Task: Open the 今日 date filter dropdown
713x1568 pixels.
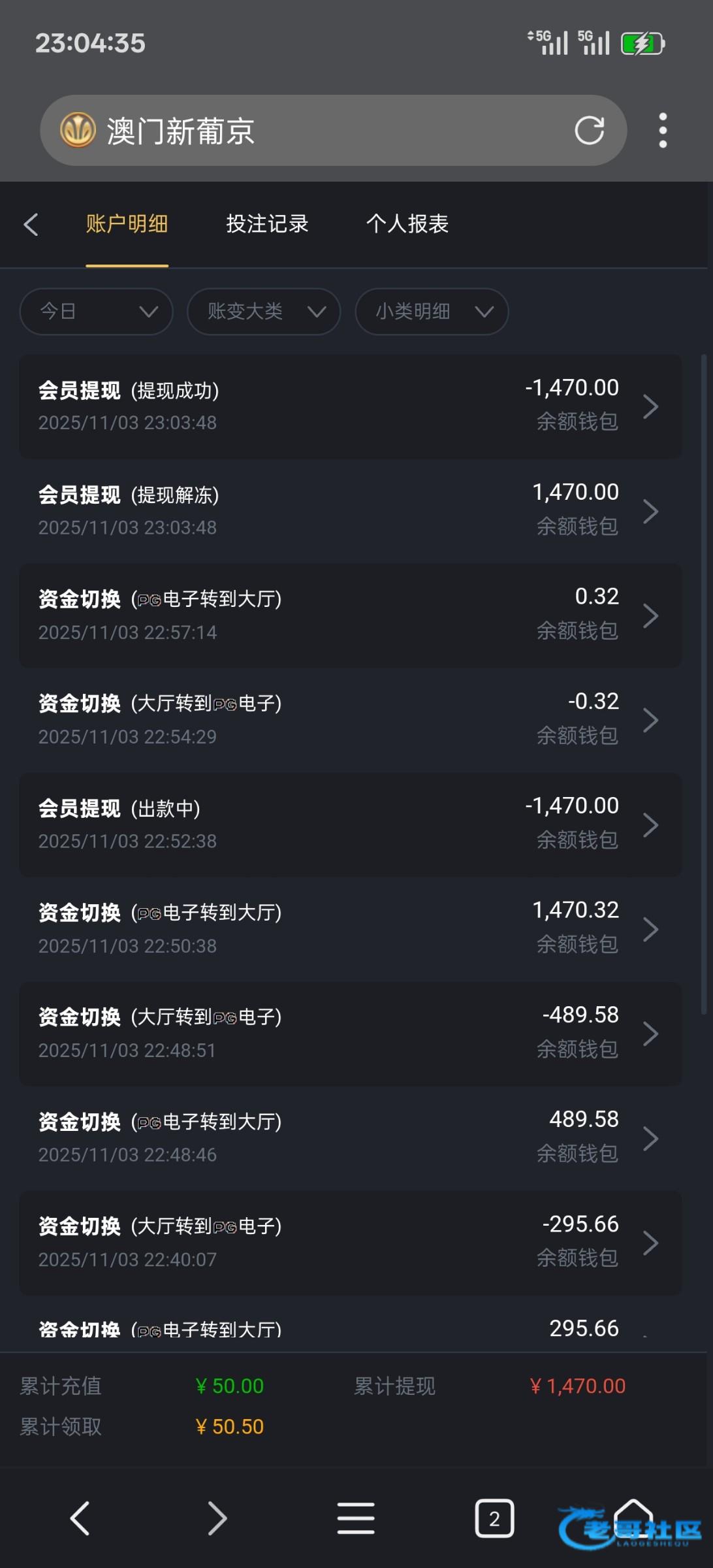Action: point(97,312)
